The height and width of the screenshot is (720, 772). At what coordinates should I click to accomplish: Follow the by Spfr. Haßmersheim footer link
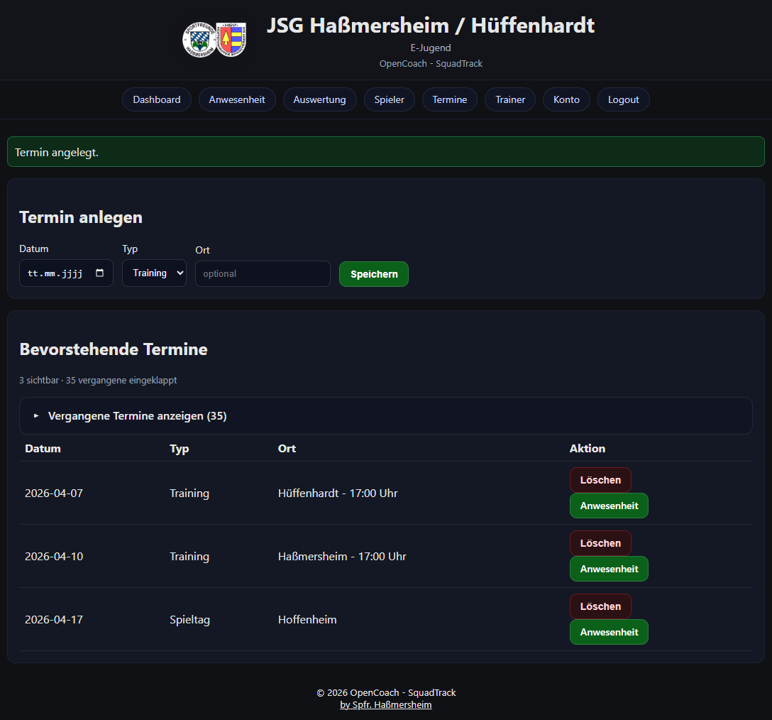pos(386,705)
